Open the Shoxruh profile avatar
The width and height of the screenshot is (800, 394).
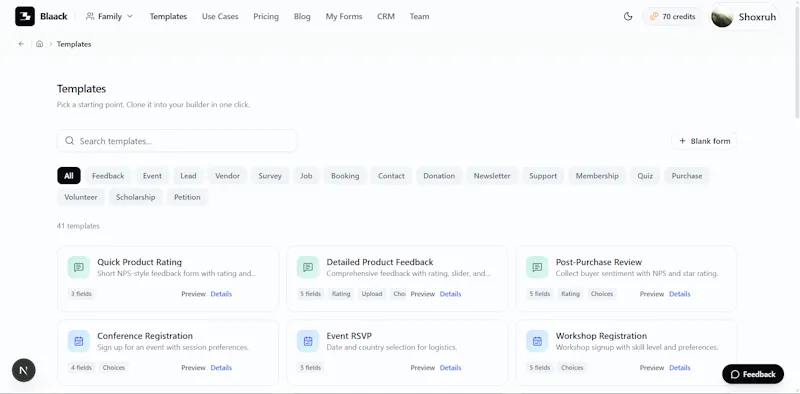pyautogui.click(x=722, y=17)
